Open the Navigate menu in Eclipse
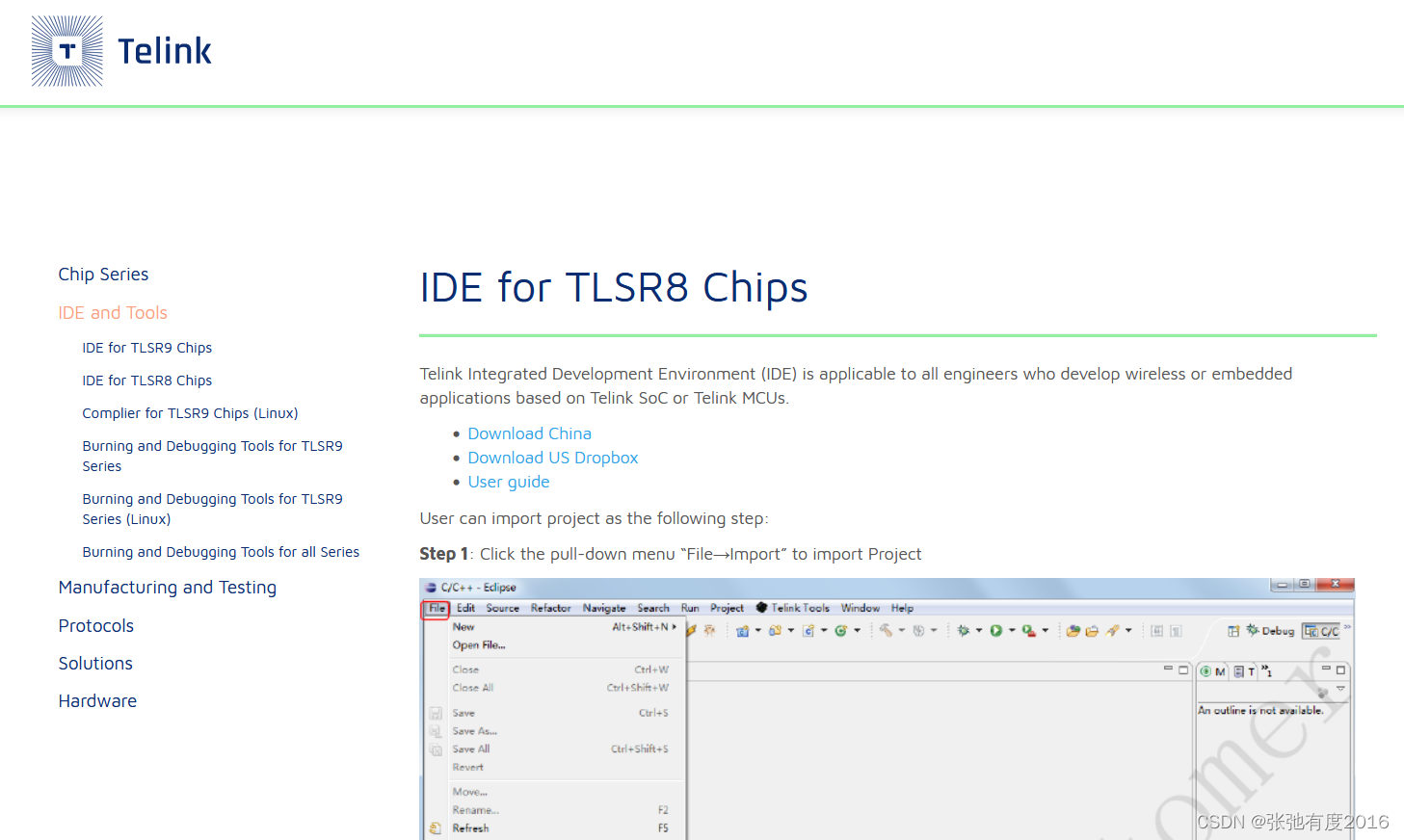This screenshot has height=840, width=1404. tap(604, 609)
